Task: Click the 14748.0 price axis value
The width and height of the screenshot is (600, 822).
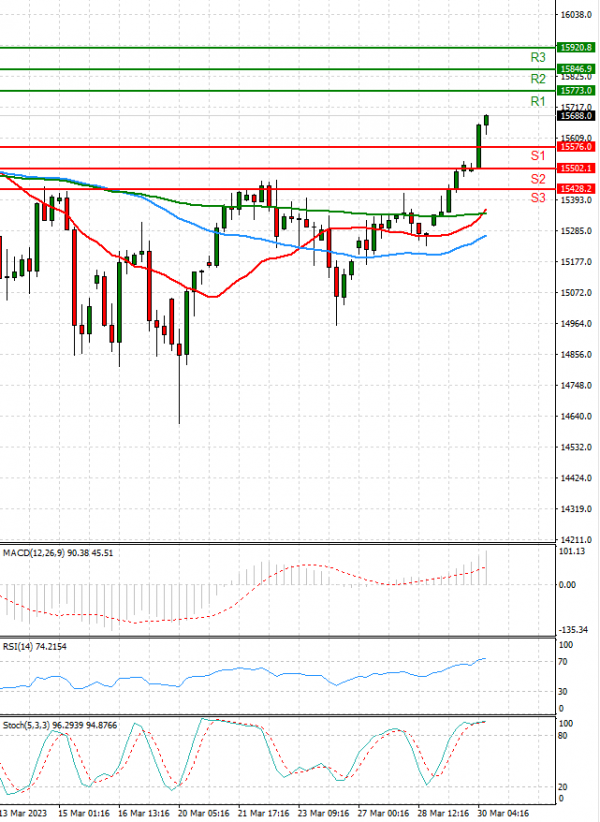Action: coord(576,386)
